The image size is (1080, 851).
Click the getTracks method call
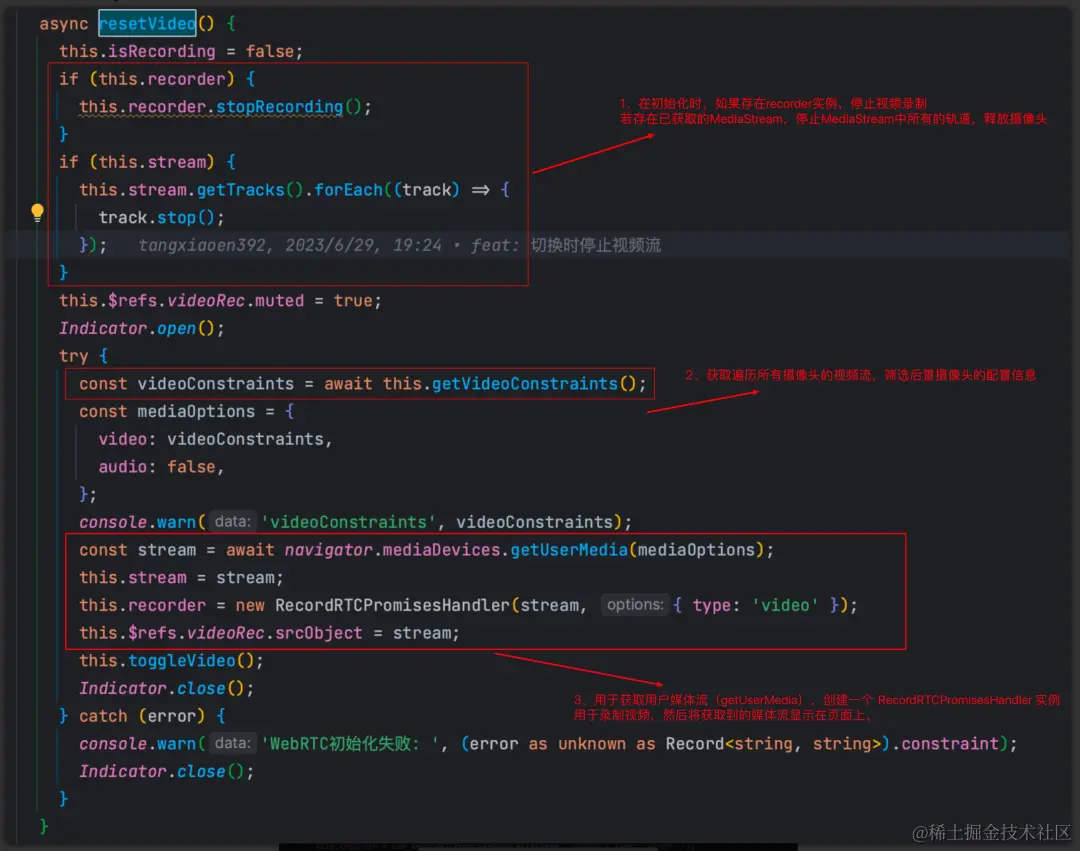[240, 190]
